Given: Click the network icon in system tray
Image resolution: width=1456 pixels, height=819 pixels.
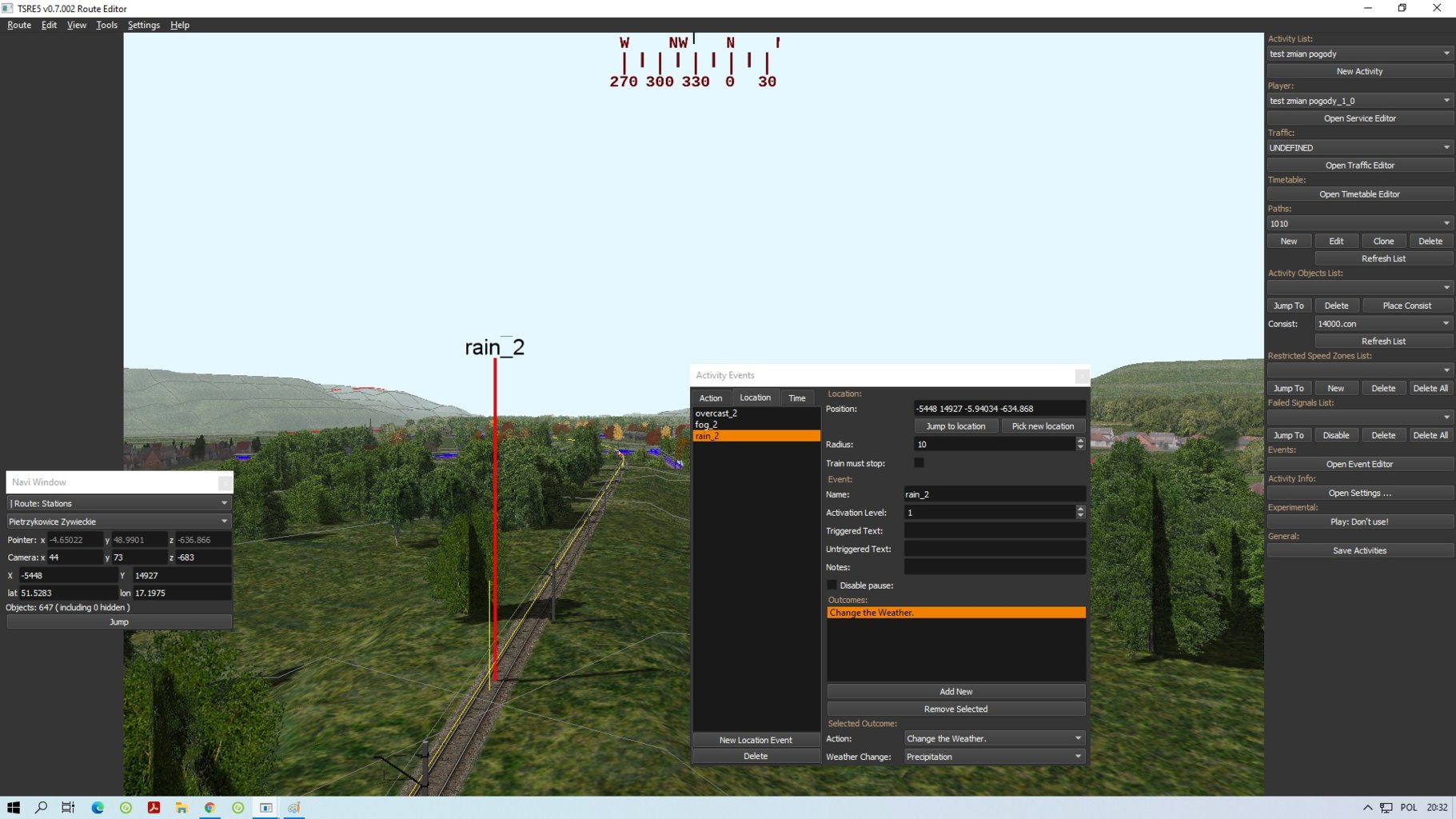Looking at the screenshot, I should [x=1386, y=808].
